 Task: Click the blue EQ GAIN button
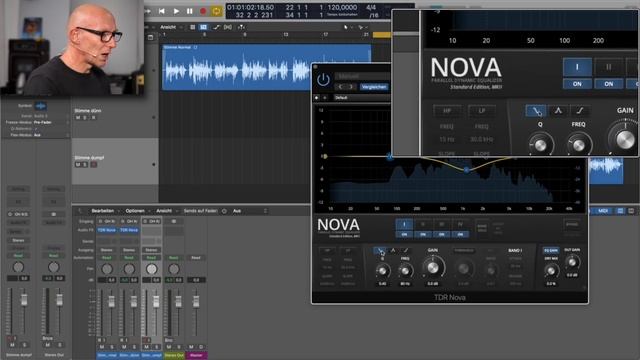[550, 250]
